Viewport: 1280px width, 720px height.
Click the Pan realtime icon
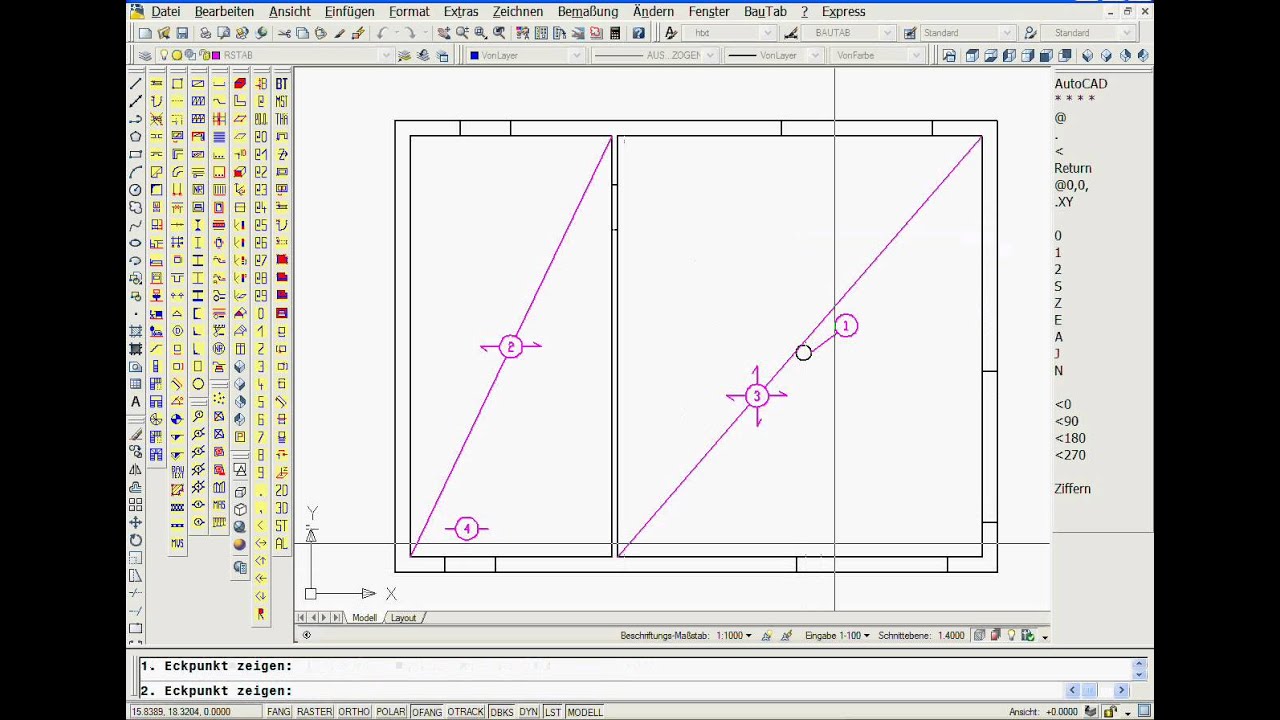444,33
